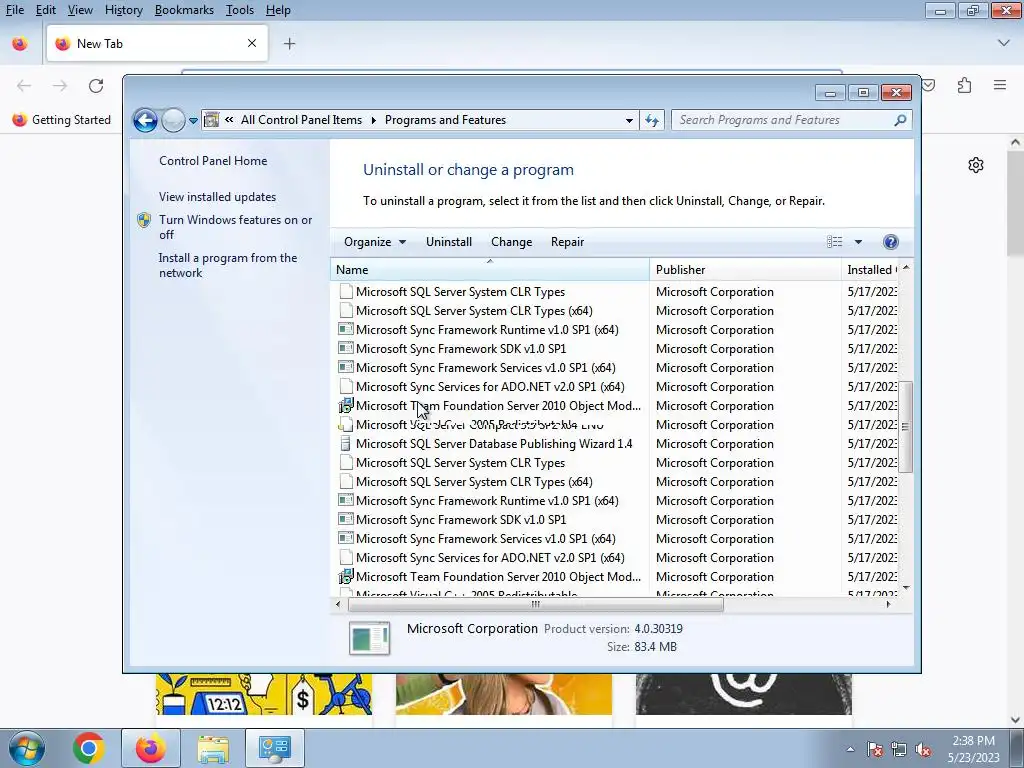Open arrow menu after All Control Panel Items
1024x768 pixels.
pyautogui.click(x=374, y=120)
